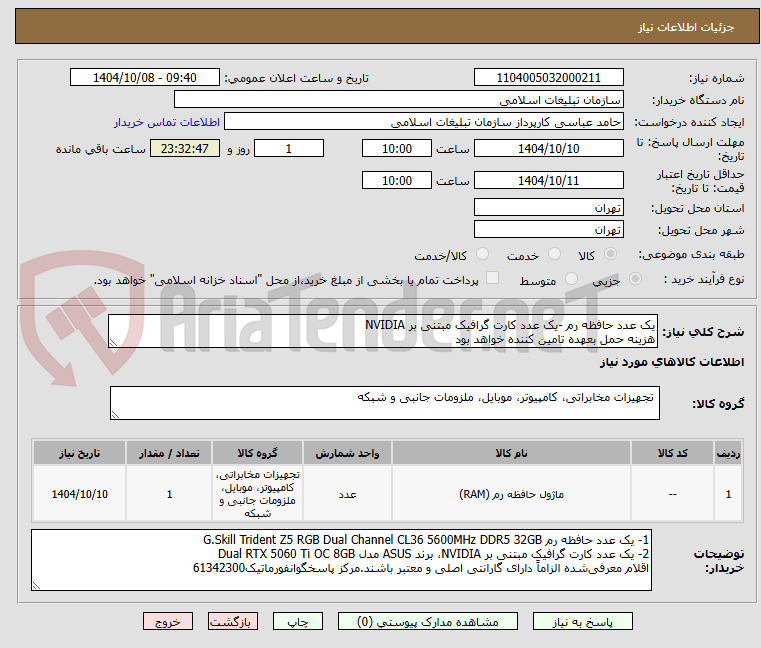Click the ساعت باقی مانده label
Image resolution: width=761 pixels, height=648 pixels.
pos(100,149)
